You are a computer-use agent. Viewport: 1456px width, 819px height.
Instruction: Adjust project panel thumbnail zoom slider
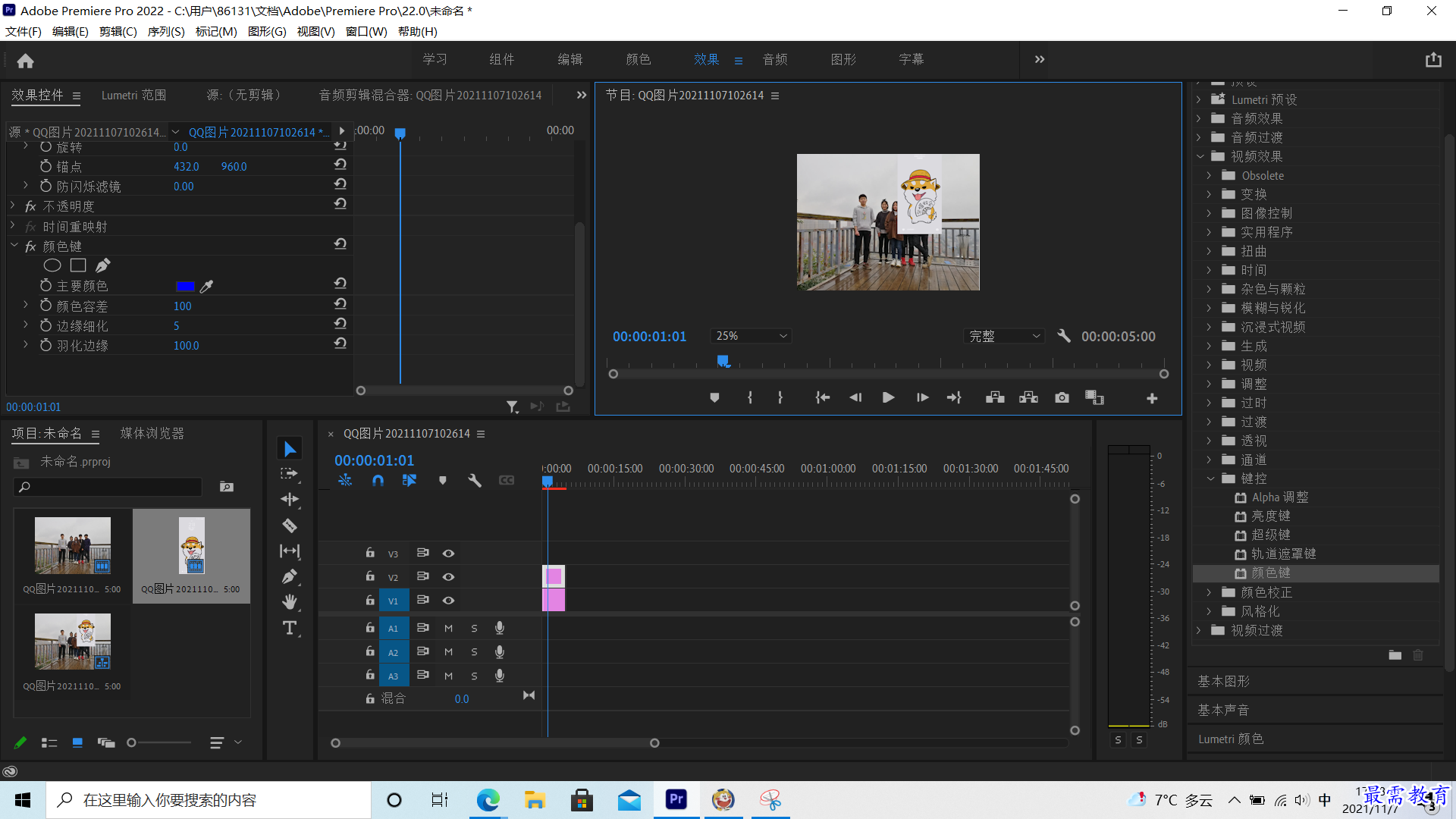click(132, 743)
